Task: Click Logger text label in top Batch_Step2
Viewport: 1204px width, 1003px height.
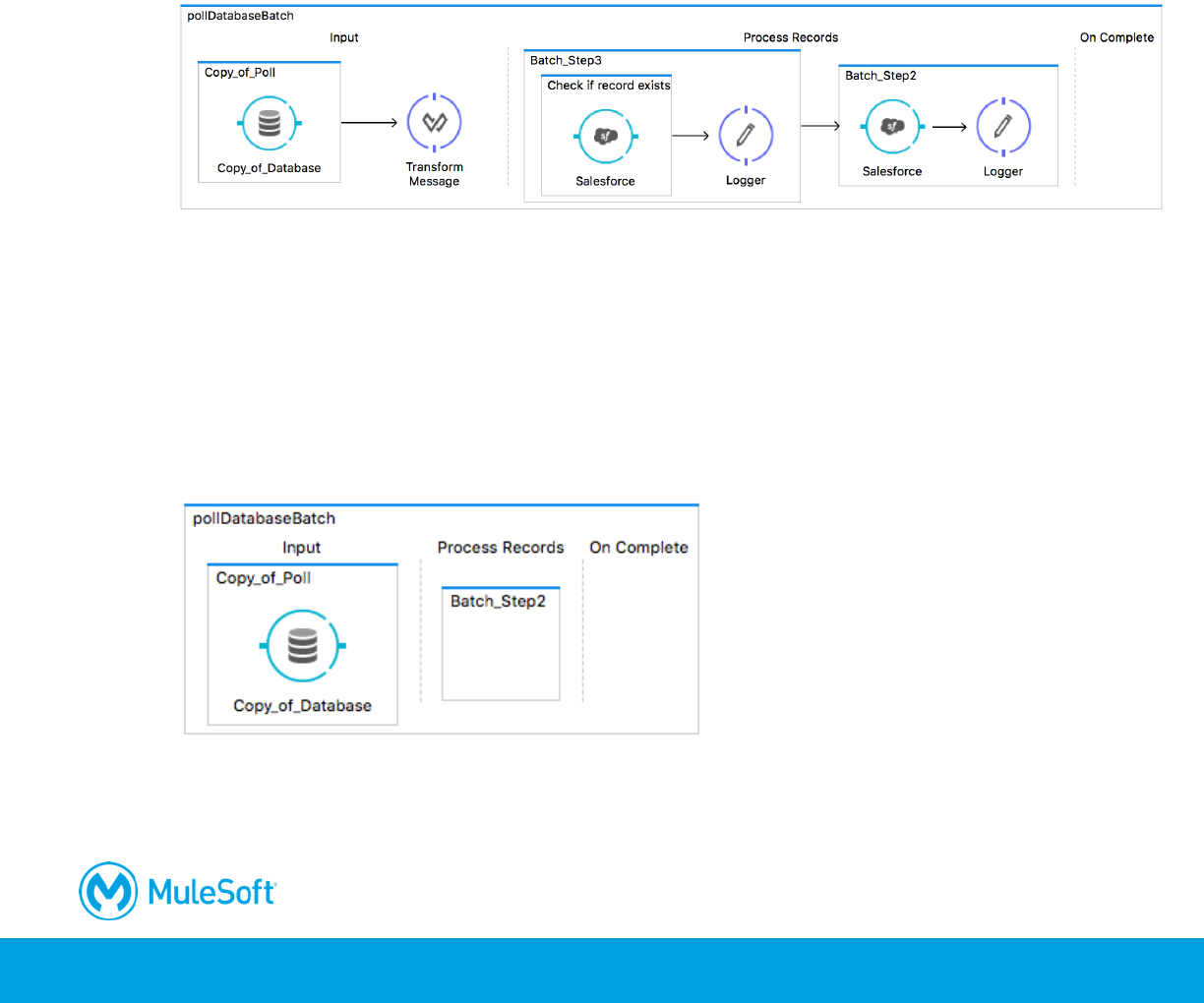Action: 1003,171
